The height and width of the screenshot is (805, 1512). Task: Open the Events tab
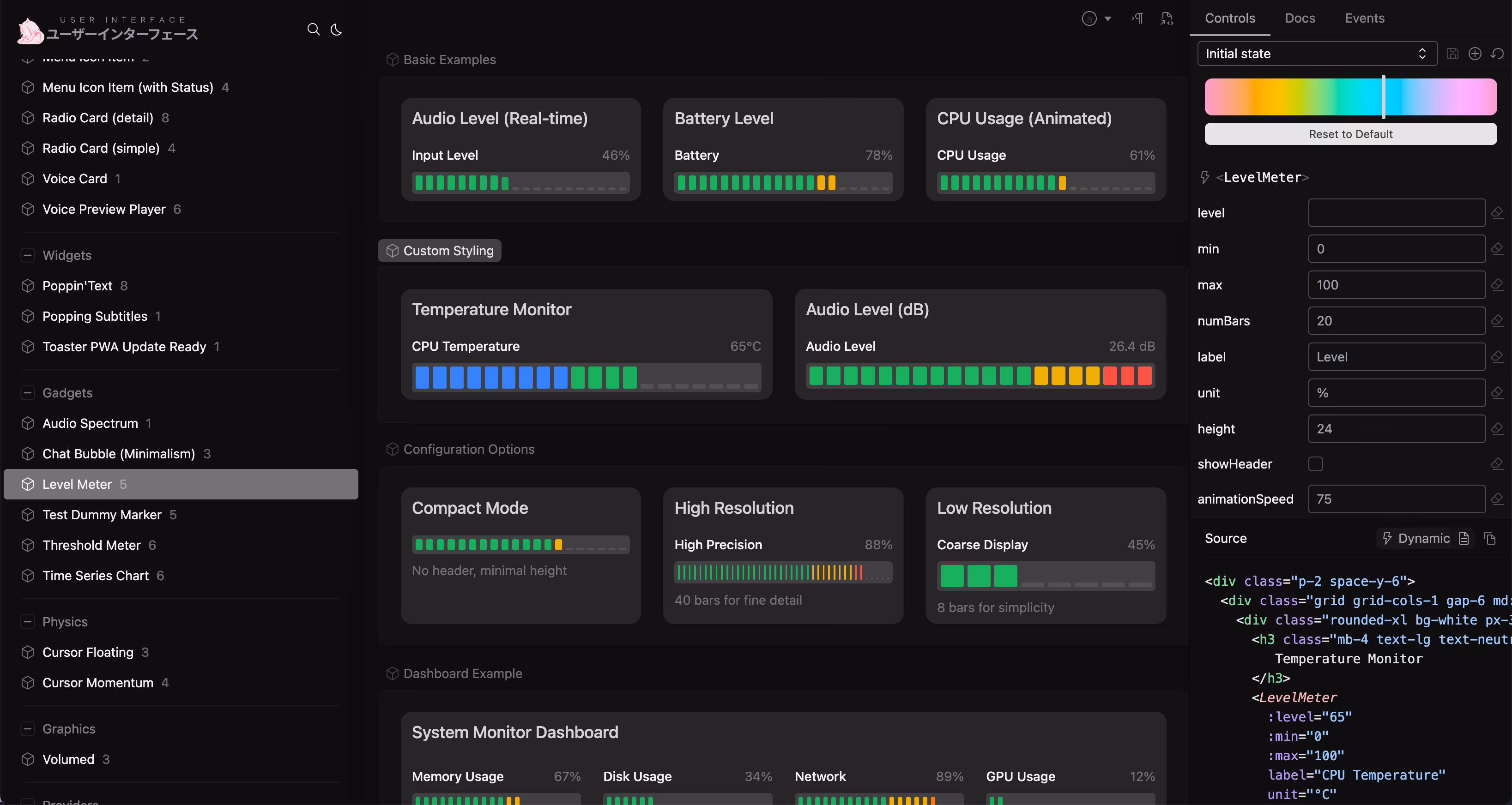1364,18
